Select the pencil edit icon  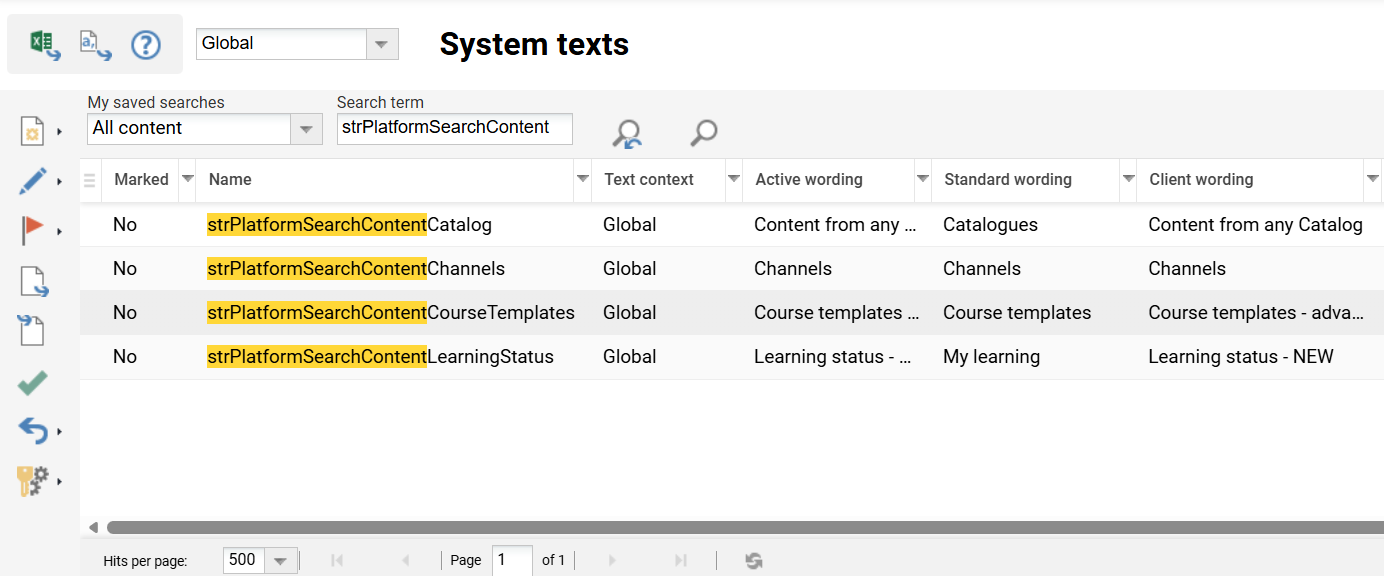[x=31, y=180]
